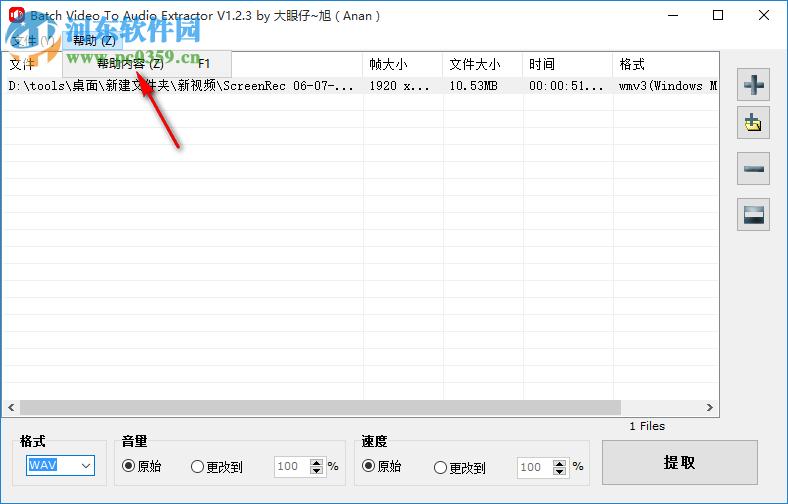Viewport: 788px width, 504px height.
Task: Click the horizontal scrollbar thumb
Action: click(x=321, y=408)
